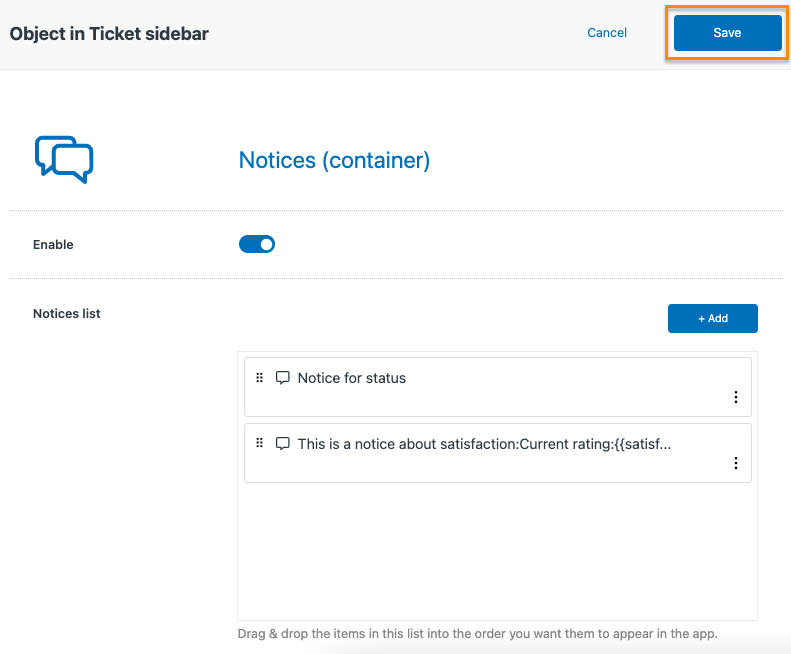Click the empty area of notices list
Viewport: 791px width, 654px height.
click(497, 551)
